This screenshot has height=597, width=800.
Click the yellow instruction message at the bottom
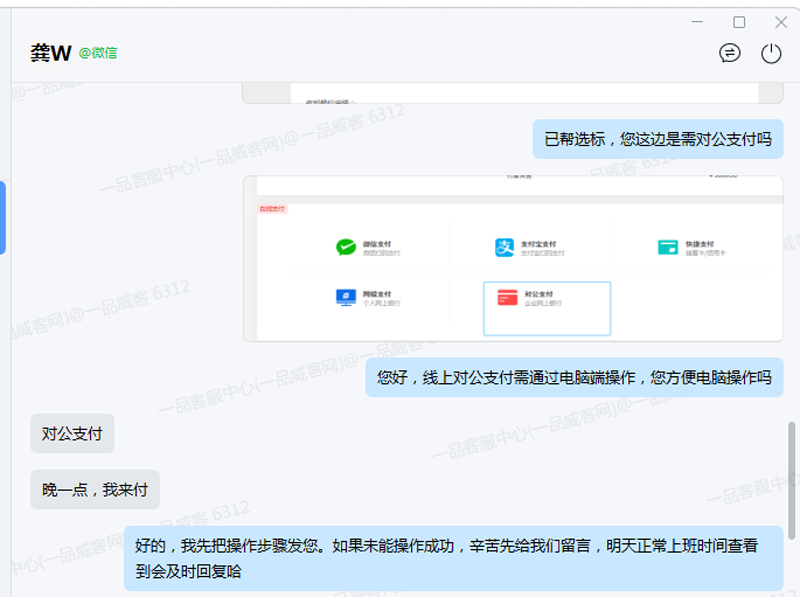448,556
